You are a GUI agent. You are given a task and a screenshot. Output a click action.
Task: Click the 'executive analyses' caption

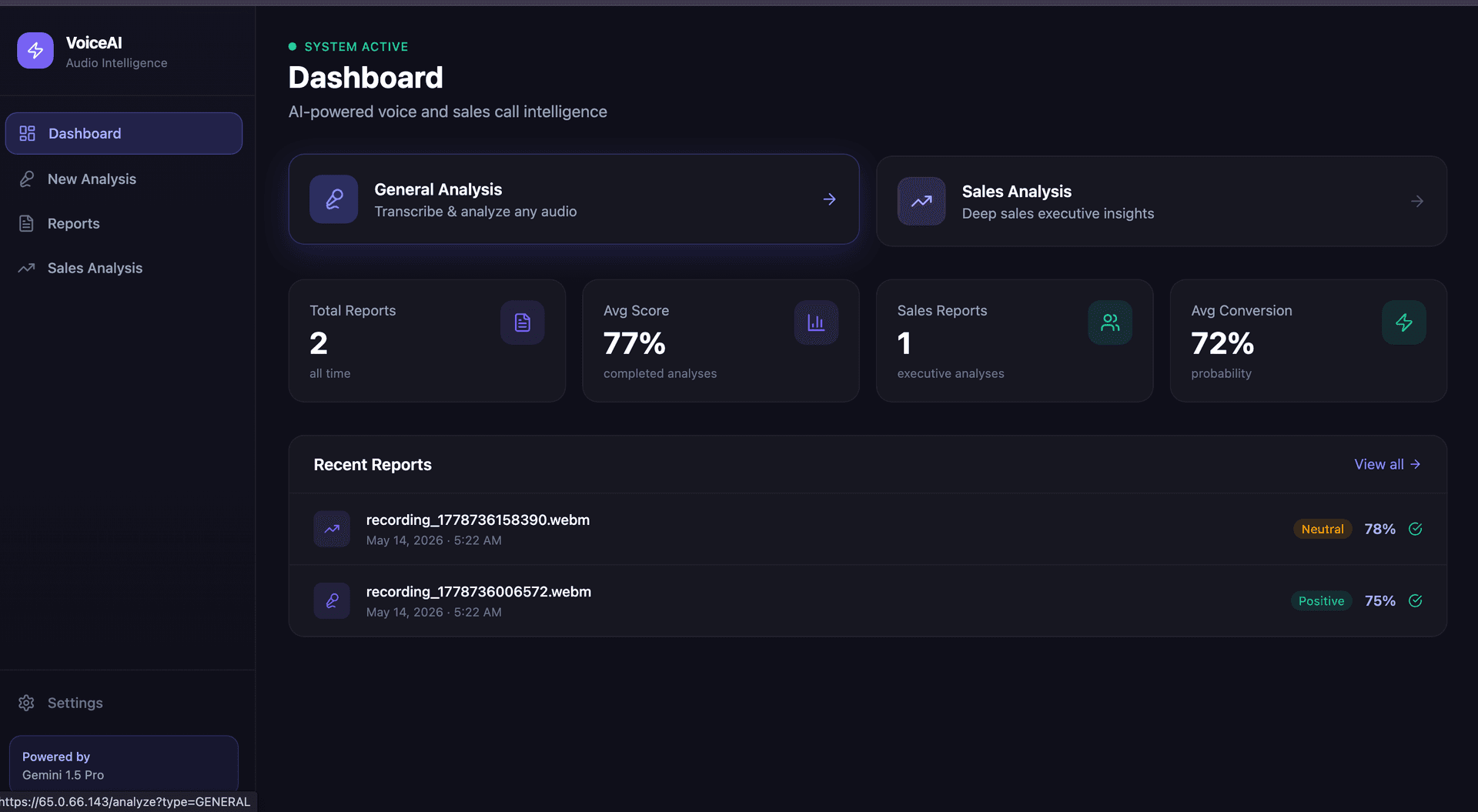[x=951, y=373]
